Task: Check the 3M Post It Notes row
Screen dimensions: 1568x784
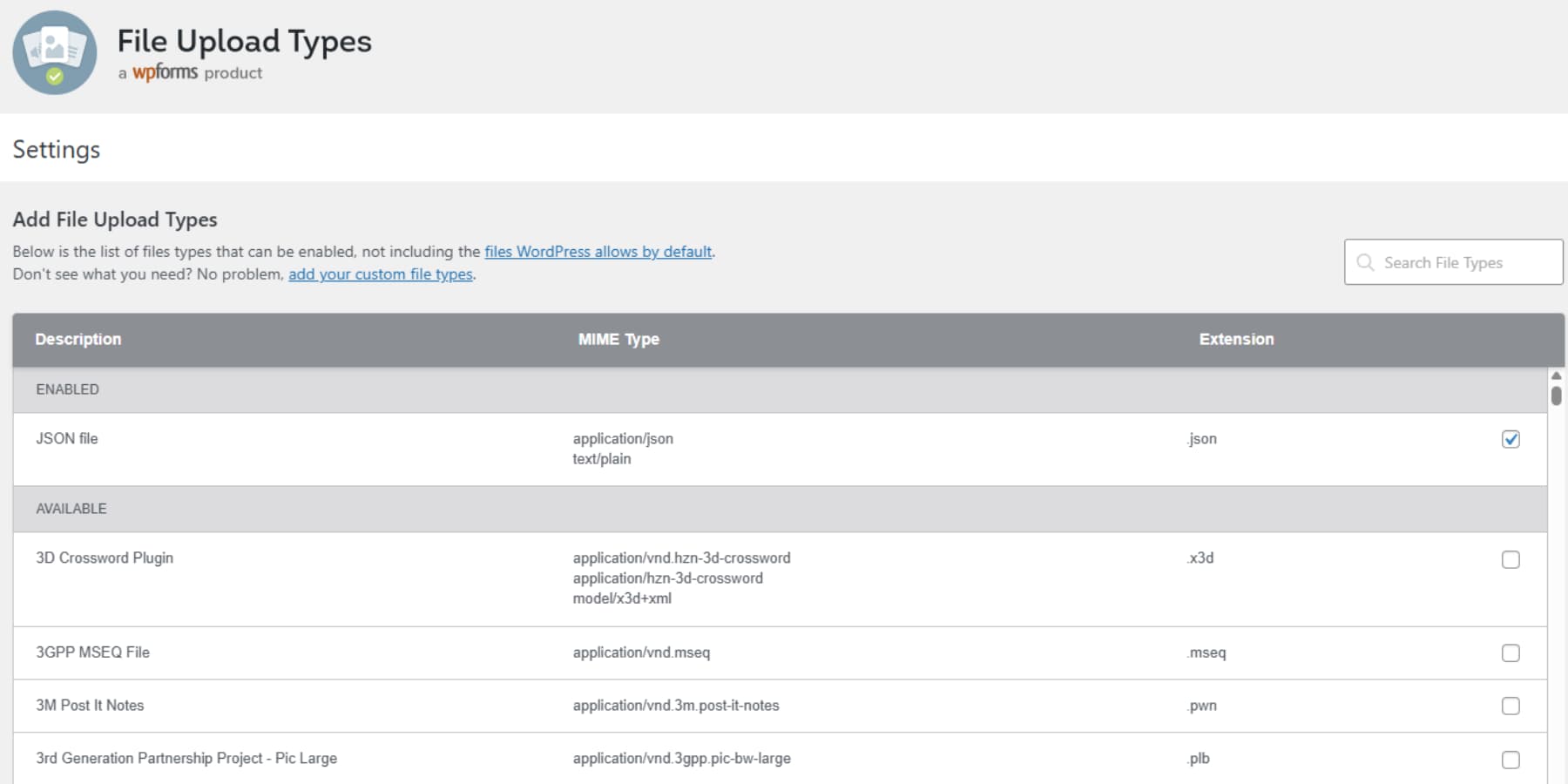Action: click(x=1511, y=706)
